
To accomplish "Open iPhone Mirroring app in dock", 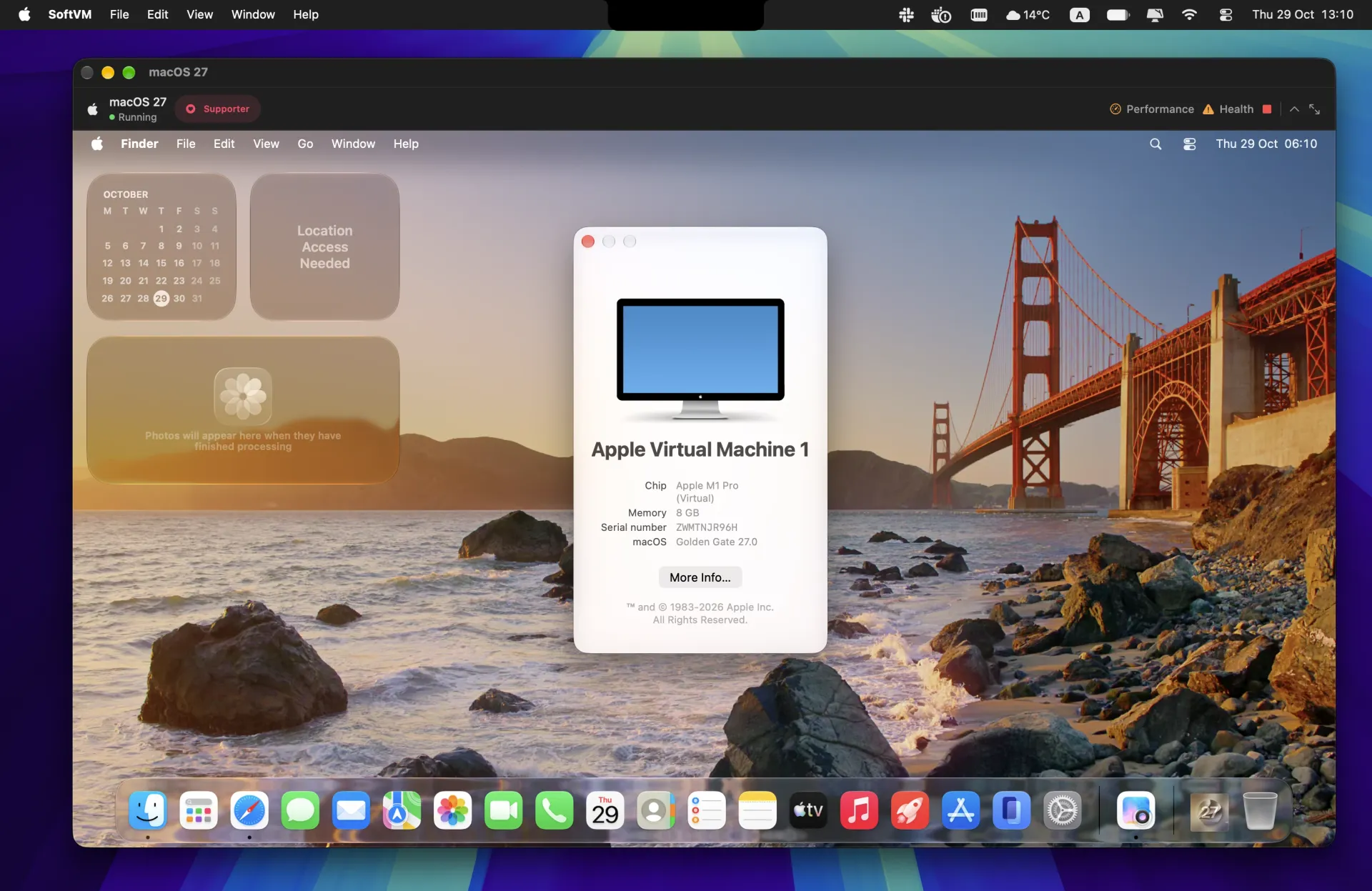I will coord(1011,810).
